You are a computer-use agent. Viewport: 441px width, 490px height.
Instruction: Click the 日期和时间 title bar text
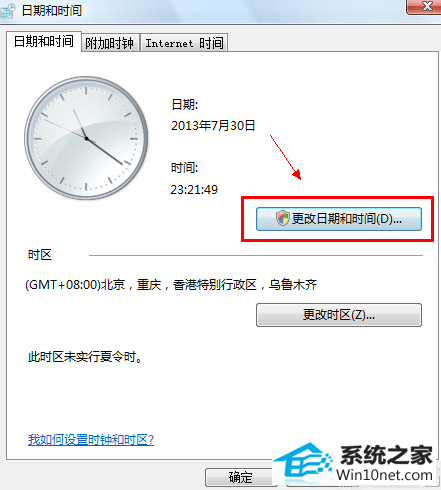click(52, 11)
